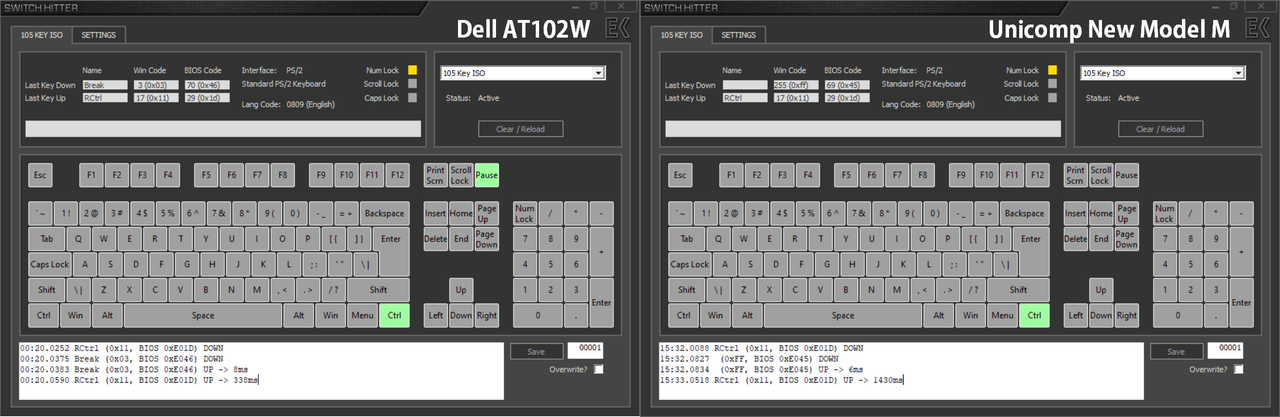The height and width of the screenshot is (417, 1280).
Task: Click Right arrow key in Unicomp window
Action: click(1126, 315)
